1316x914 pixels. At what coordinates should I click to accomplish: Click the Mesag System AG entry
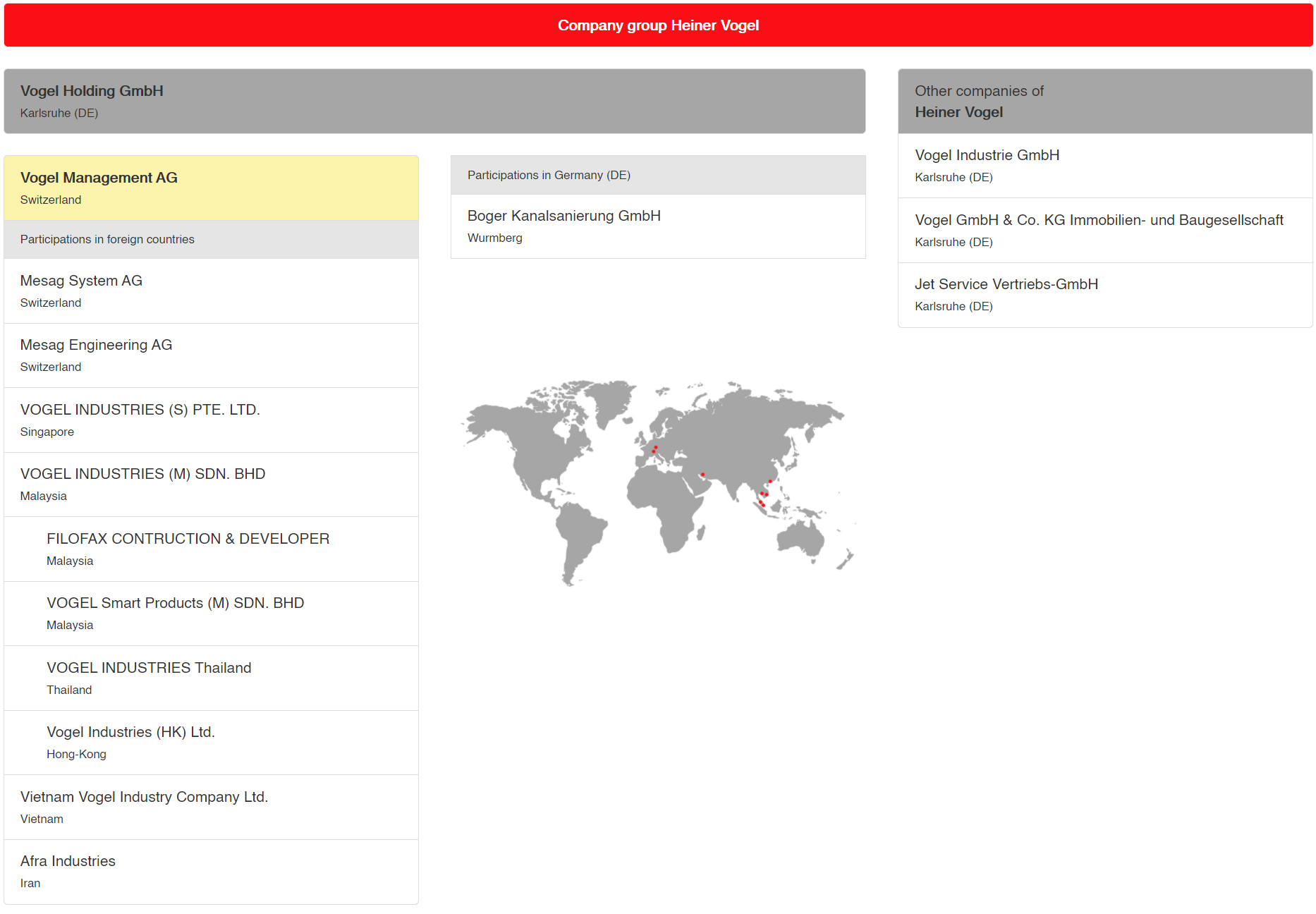(81, 281)
